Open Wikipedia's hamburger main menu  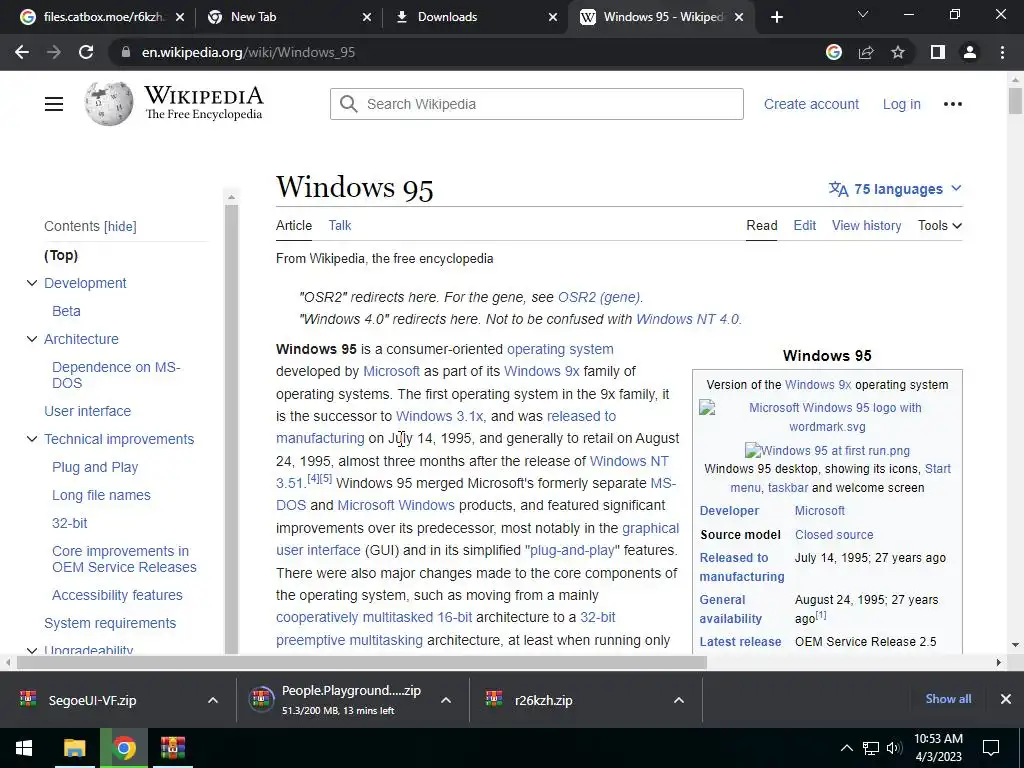point(54,104)
